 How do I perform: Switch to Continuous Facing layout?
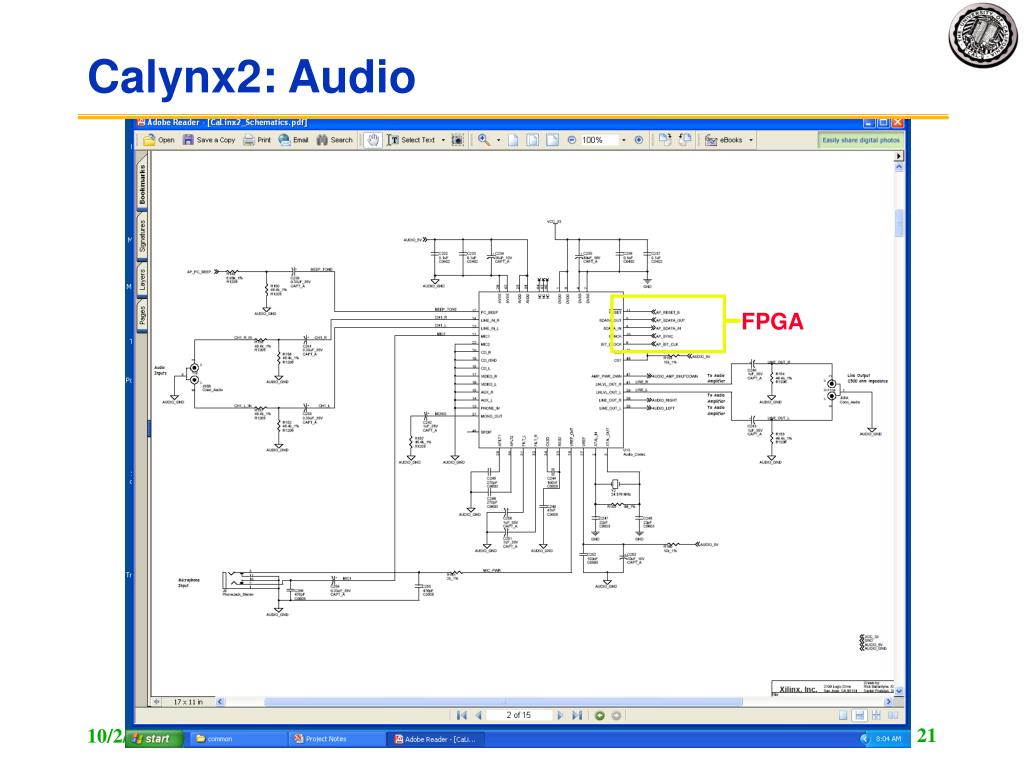tap(876, 716)
